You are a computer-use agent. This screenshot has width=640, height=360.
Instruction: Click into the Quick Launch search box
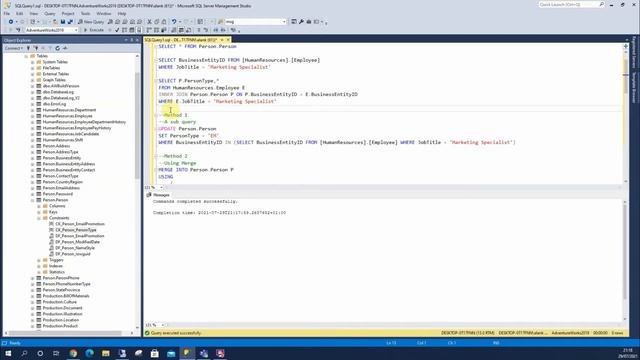click(571, 4)
